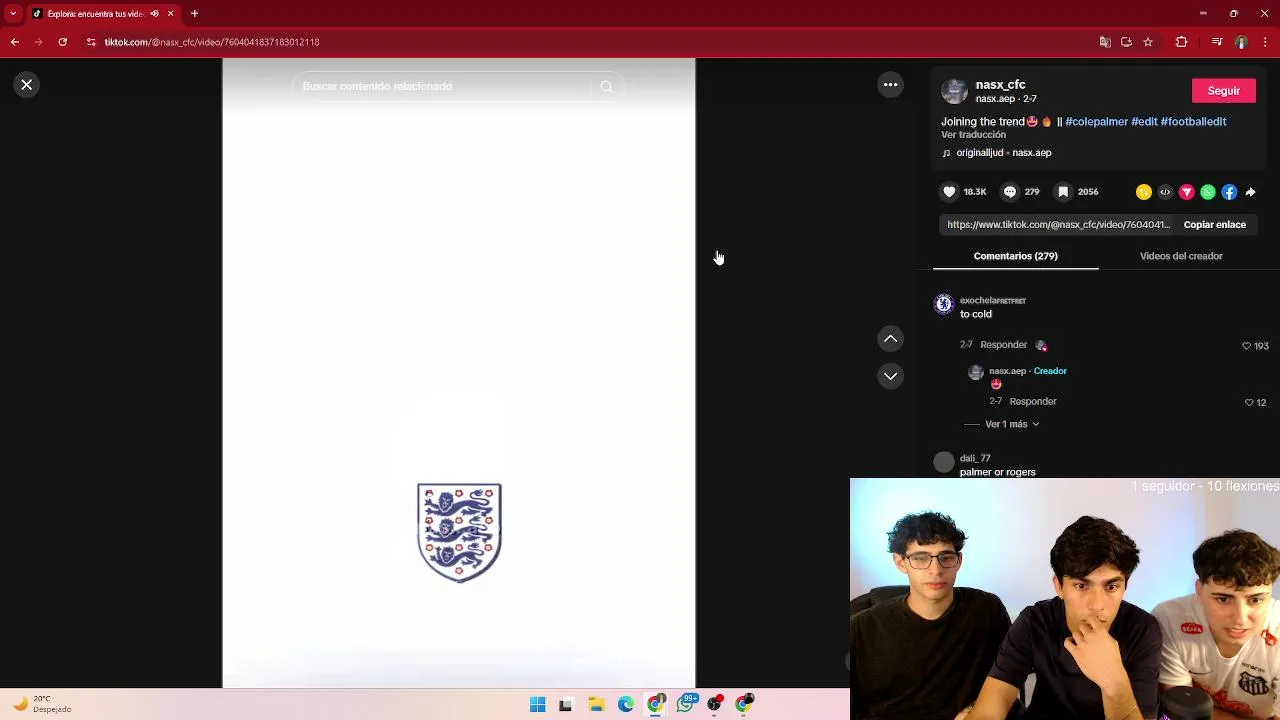Click the pink send-to-friends icon
Image resolution: width=1280 pixels, height=720 pixels.
1187,192
